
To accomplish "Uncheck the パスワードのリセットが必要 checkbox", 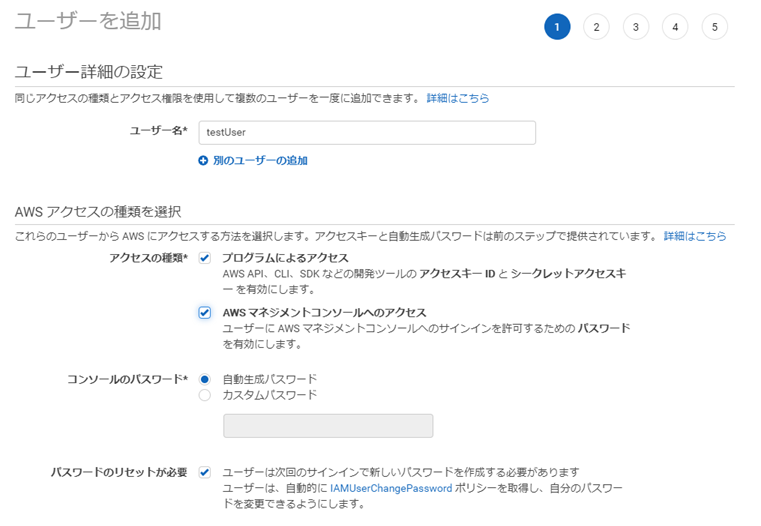I will coord(205,472).
